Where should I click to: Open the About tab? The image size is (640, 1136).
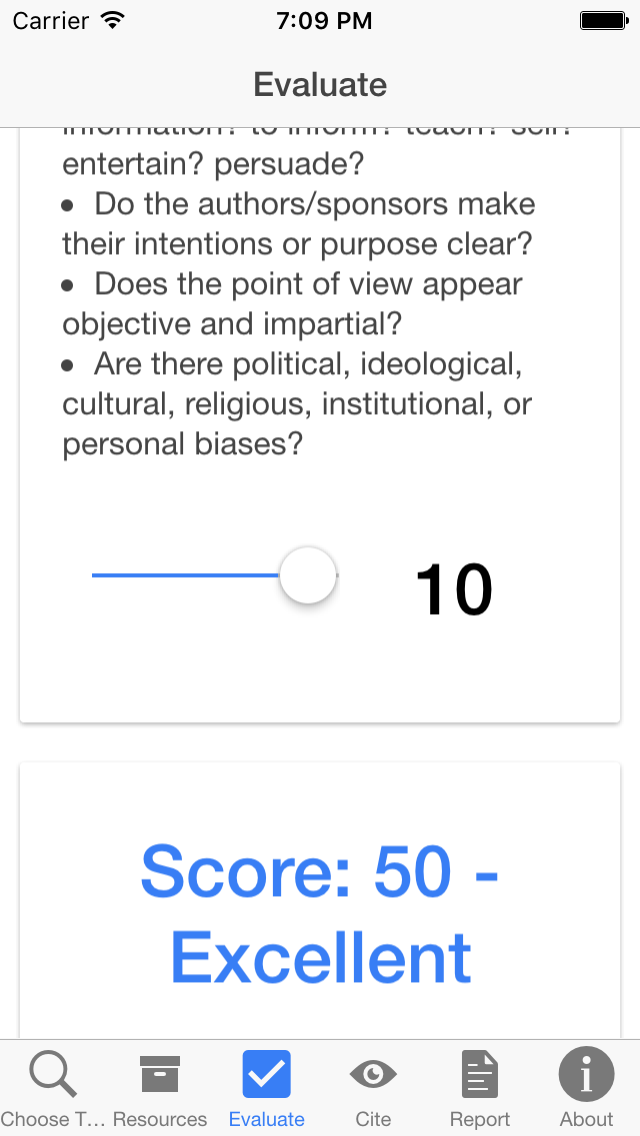click(586, 1090)
